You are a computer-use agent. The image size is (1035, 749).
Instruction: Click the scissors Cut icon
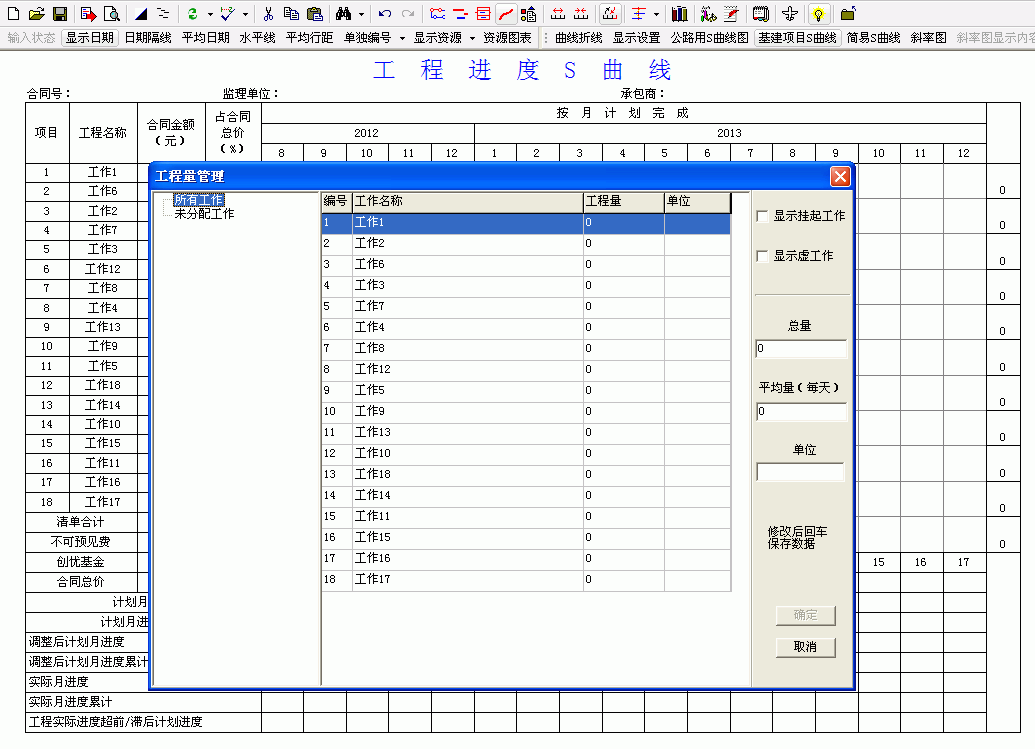(x=268, y=14)
